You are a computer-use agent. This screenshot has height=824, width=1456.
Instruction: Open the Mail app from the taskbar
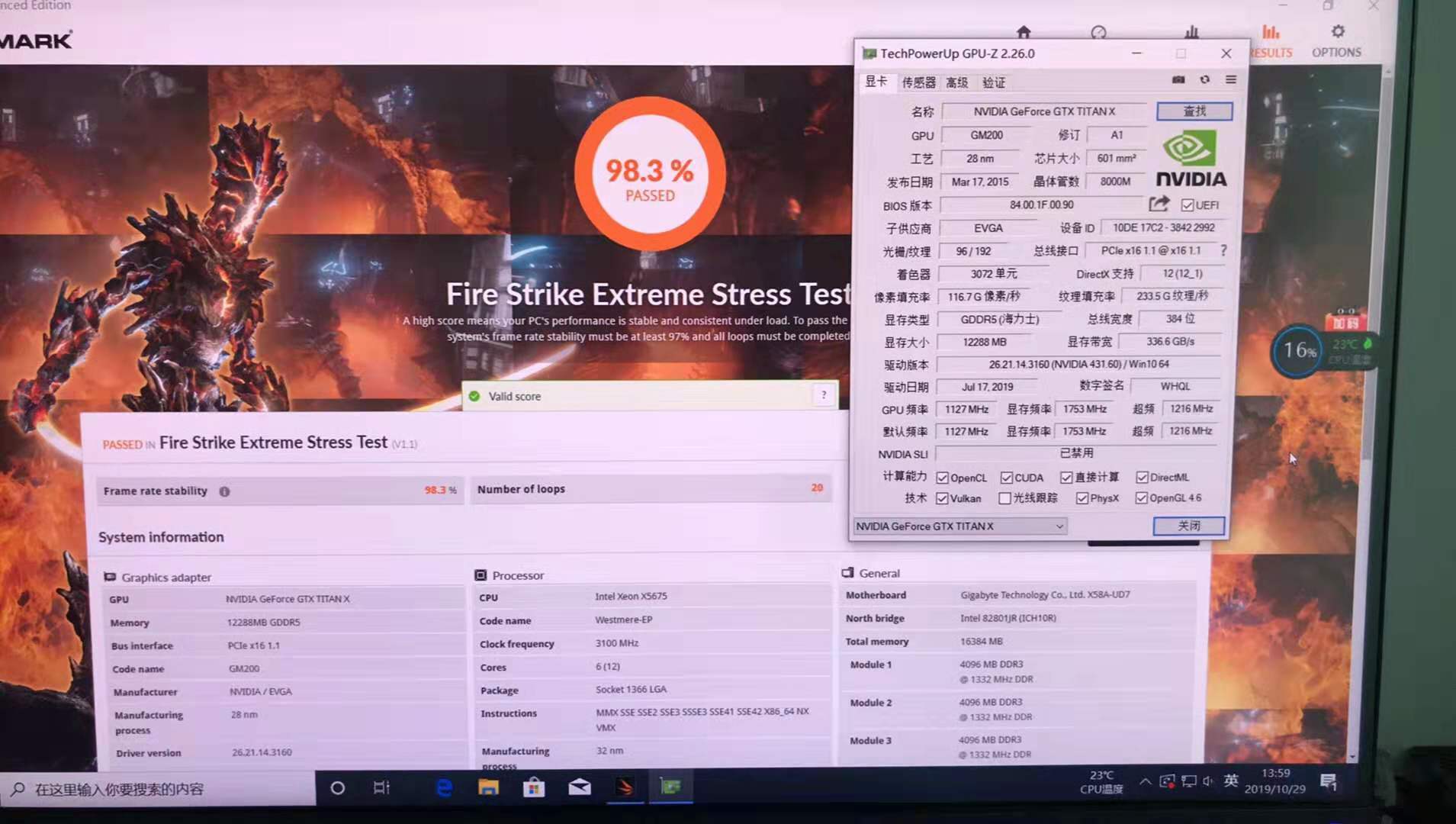(580, 787)
